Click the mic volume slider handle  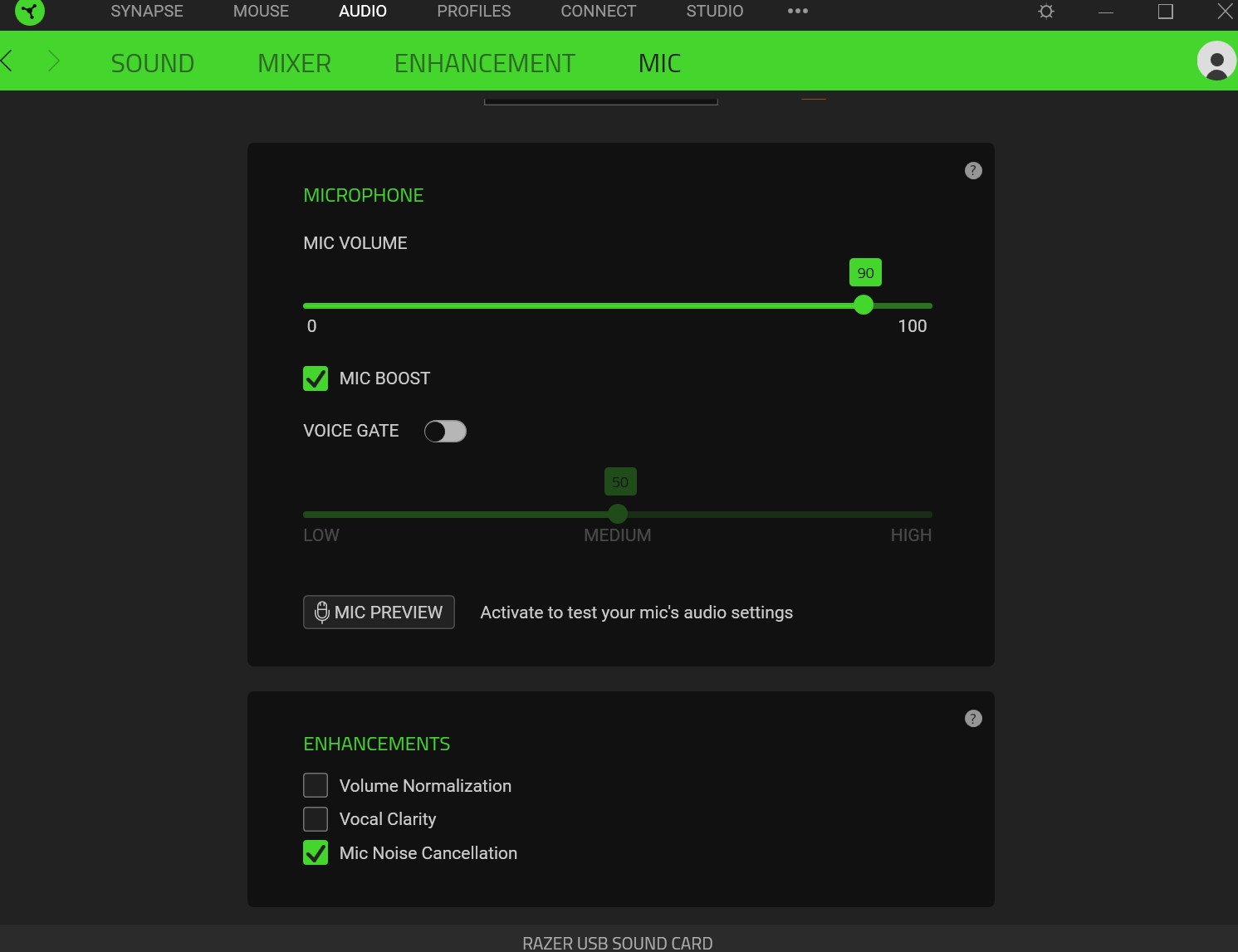click(864, 305)
